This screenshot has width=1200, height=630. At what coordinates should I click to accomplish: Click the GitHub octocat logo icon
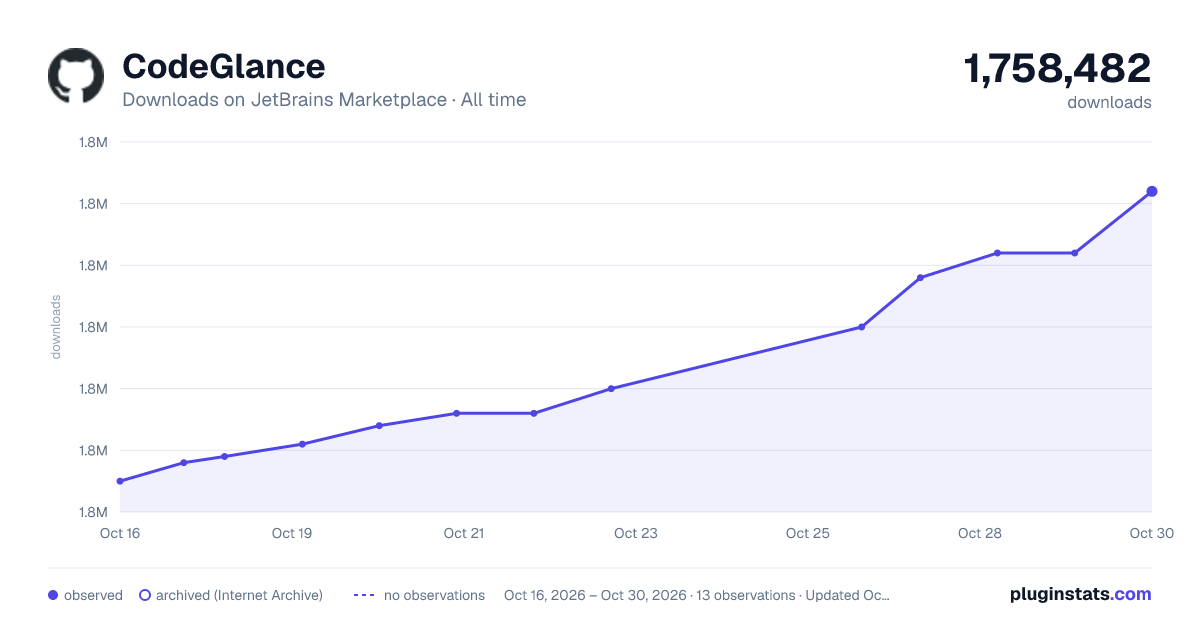[76, 75]
